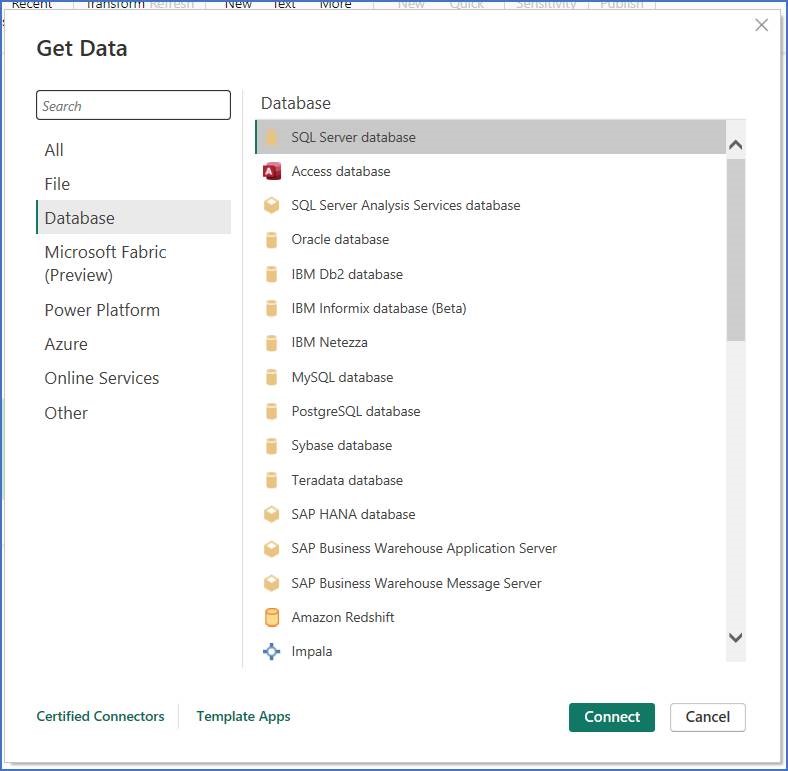This screenshot has width=788, height=771.
Task: Open the Online Services category
Action: coord(133,378)
